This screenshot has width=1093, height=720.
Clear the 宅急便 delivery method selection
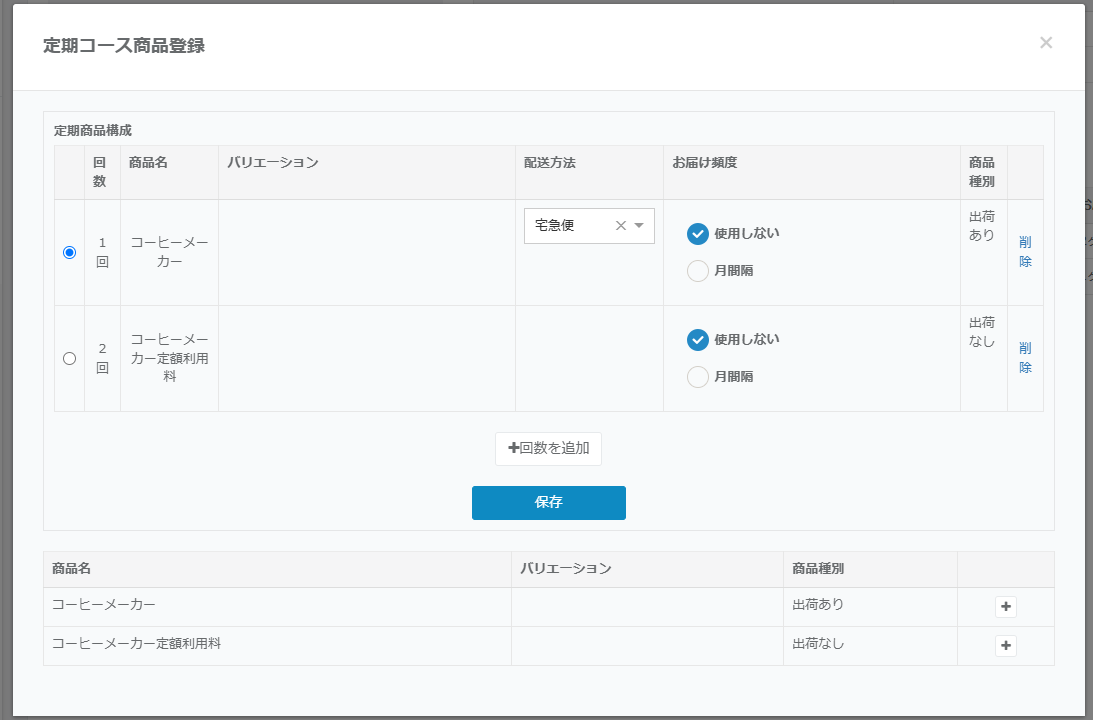[x=620, y=226]
